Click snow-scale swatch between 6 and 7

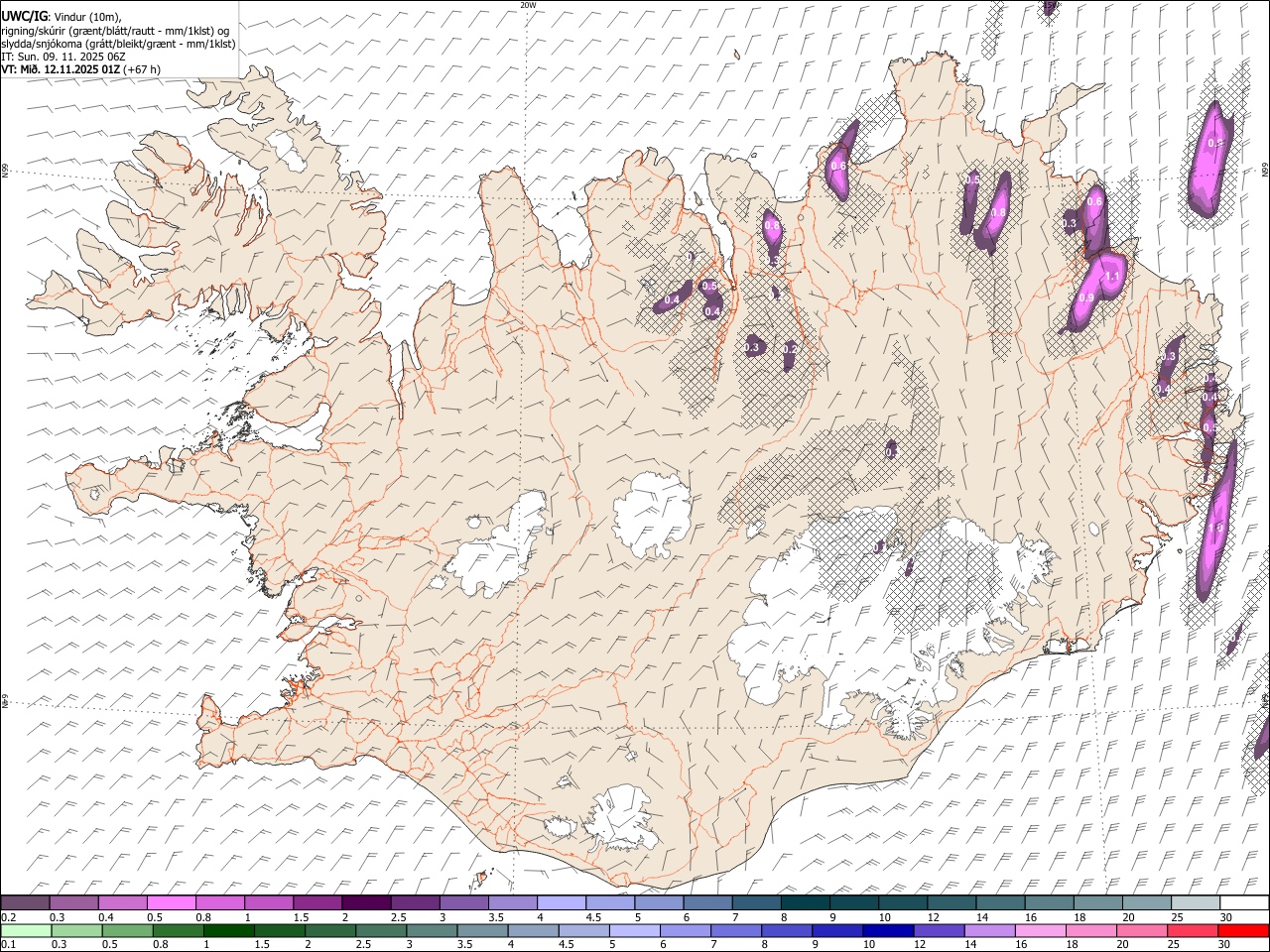point(707,903)
